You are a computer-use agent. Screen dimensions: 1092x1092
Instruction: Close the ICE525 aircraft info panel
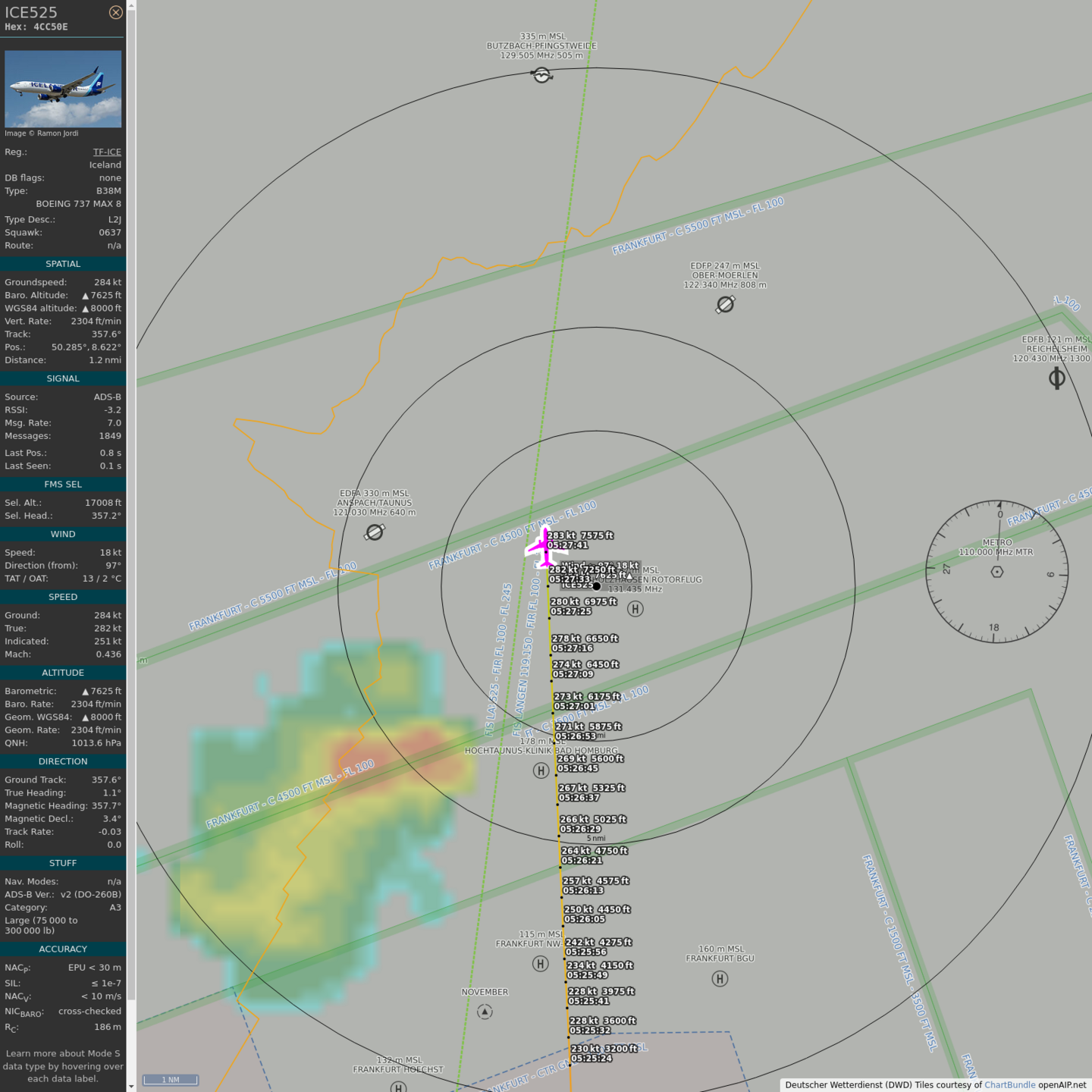(115, 12)
